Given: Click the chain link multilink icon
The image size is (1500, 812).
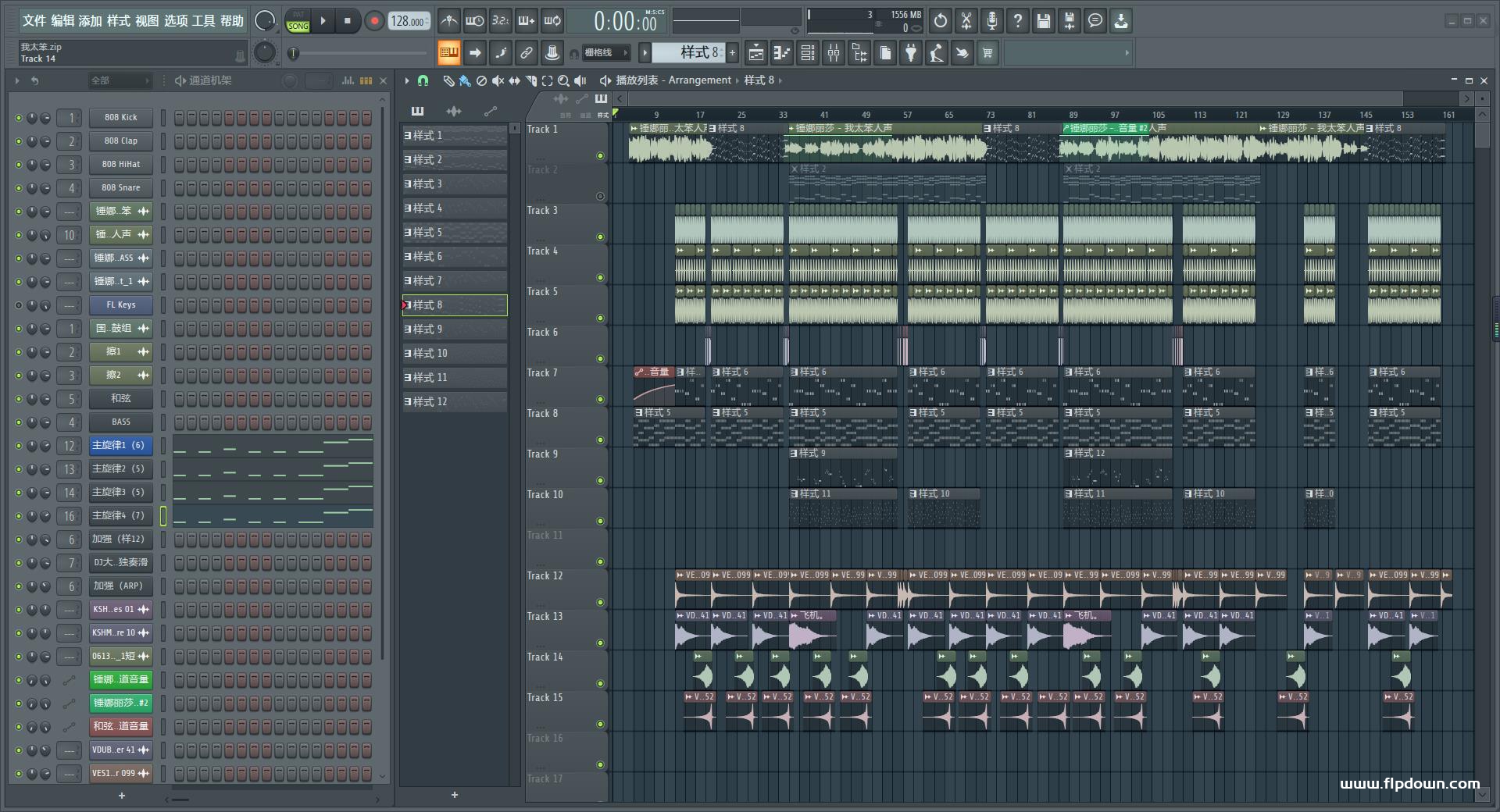Looking at the screenshot, I should pos(527,53).
